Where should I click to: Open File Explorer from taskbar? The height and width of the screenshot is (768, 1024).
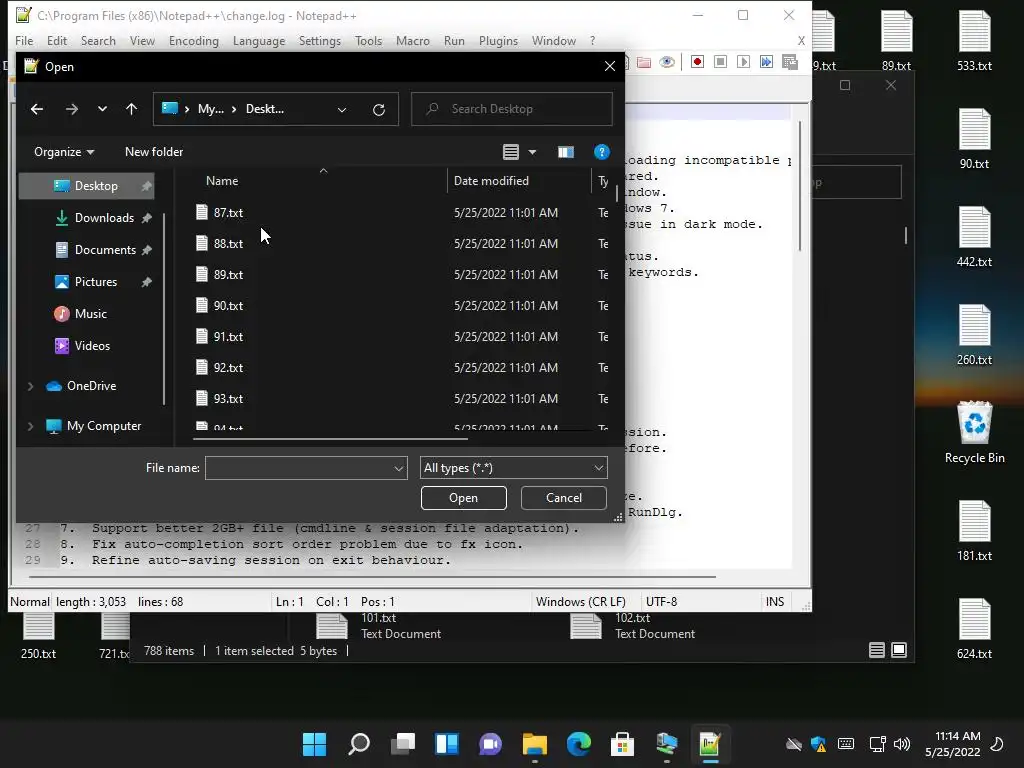pos(534,744)
